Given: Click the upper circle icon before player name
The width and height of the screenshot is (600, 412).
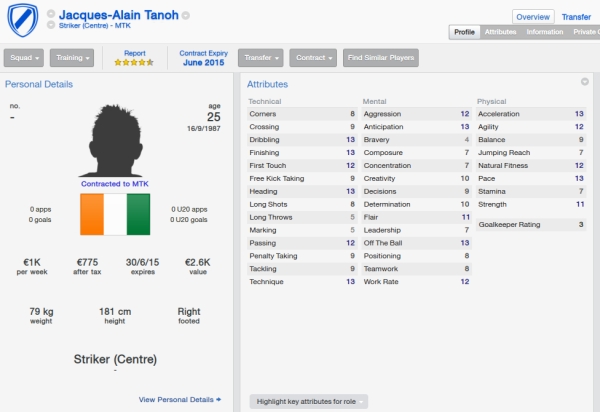Looking at the screenshot, I should pyautogui.click(x=51, y=15).
